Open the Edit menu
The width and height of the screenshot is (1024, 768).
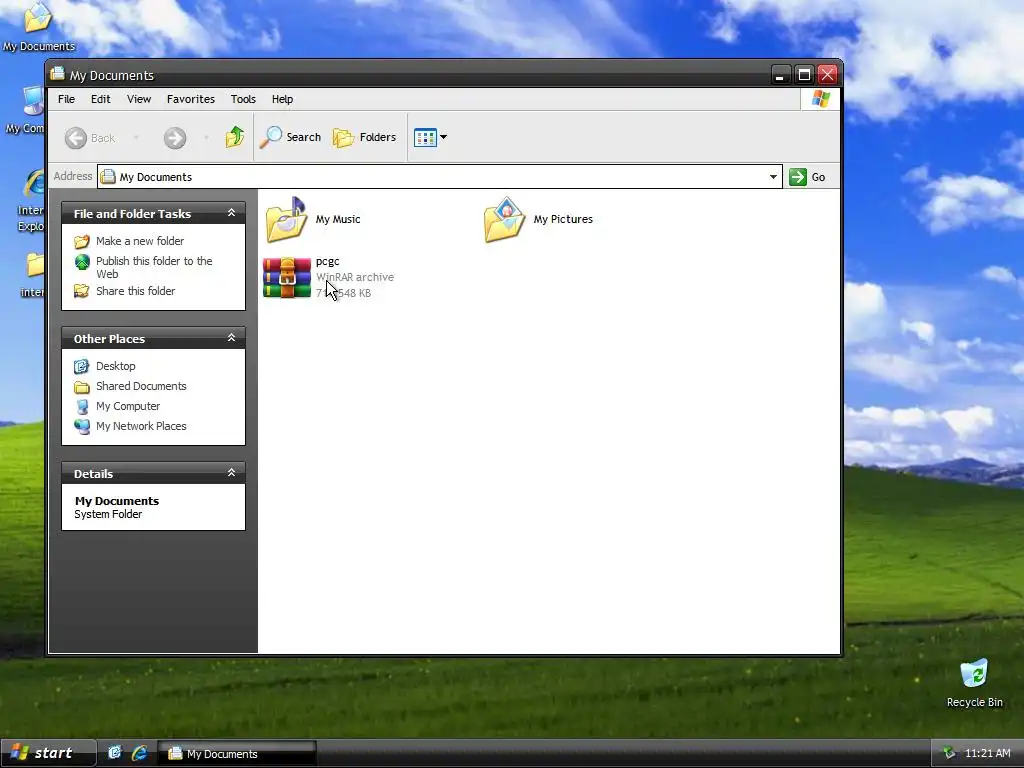tap(101, 99)
